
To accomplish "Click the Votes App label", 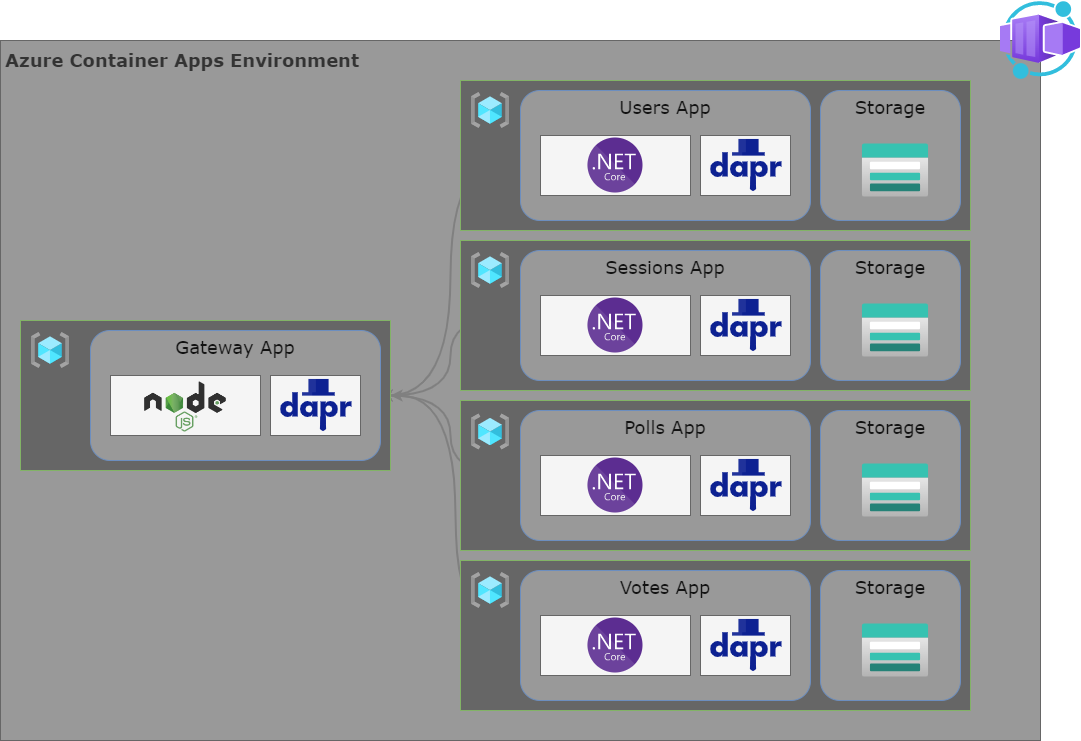I will 665,588.
